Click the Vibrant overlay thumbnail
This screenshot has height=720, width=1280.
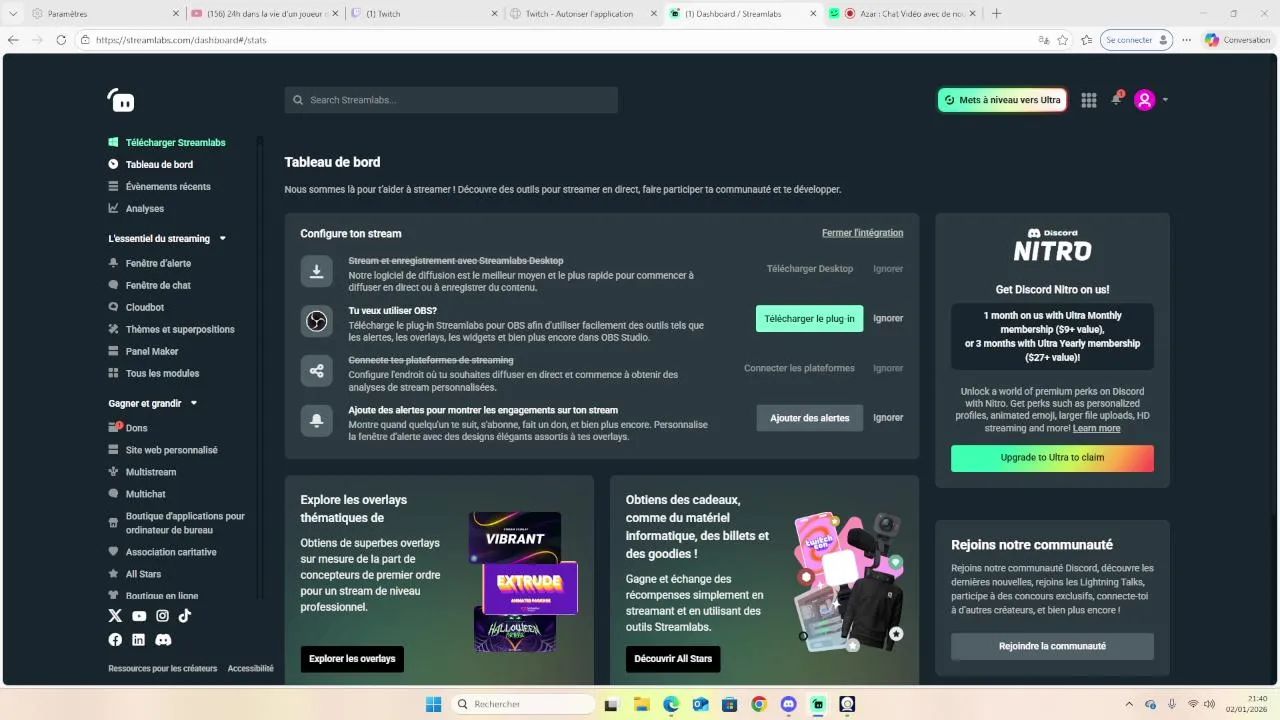515,538
